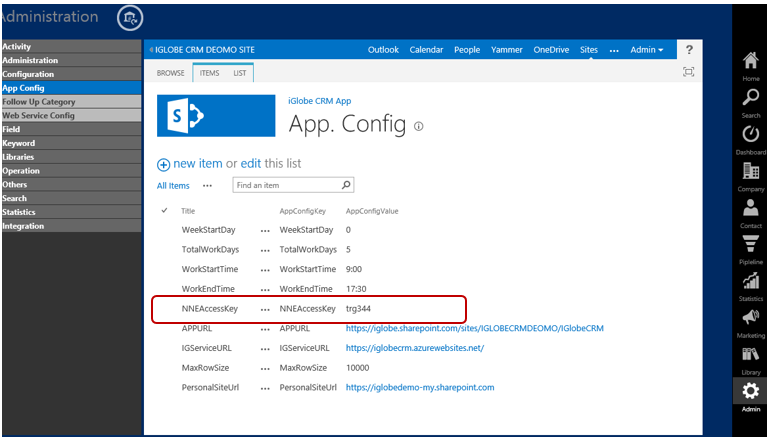Click the iGlobe CRM App link

[x=320, y=101]
